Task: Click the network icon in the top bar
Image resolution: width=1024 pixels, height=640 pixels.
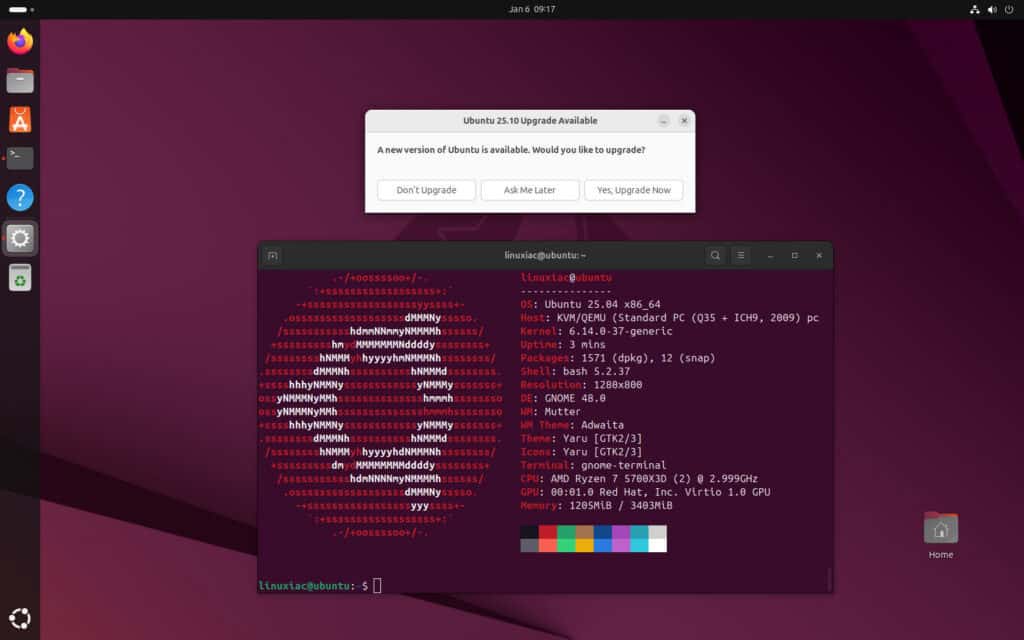Action: point(975,9)
